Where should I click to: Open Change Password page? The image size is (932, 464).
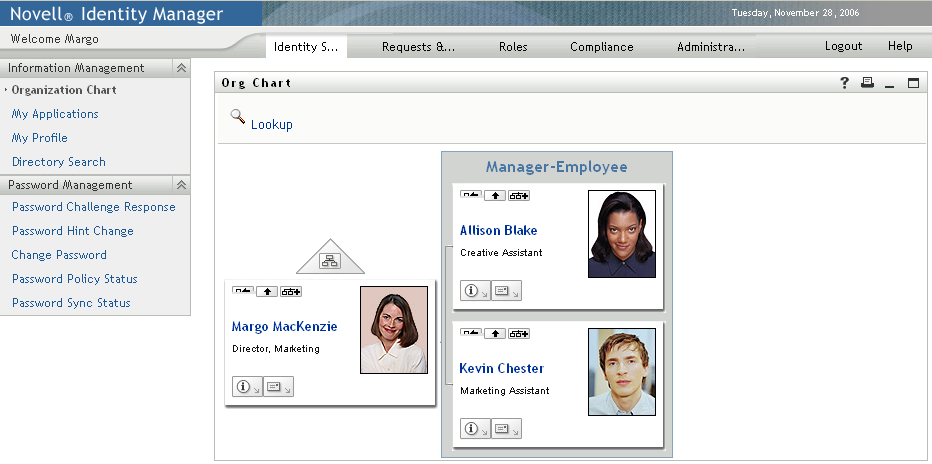[x=59, y=255]
